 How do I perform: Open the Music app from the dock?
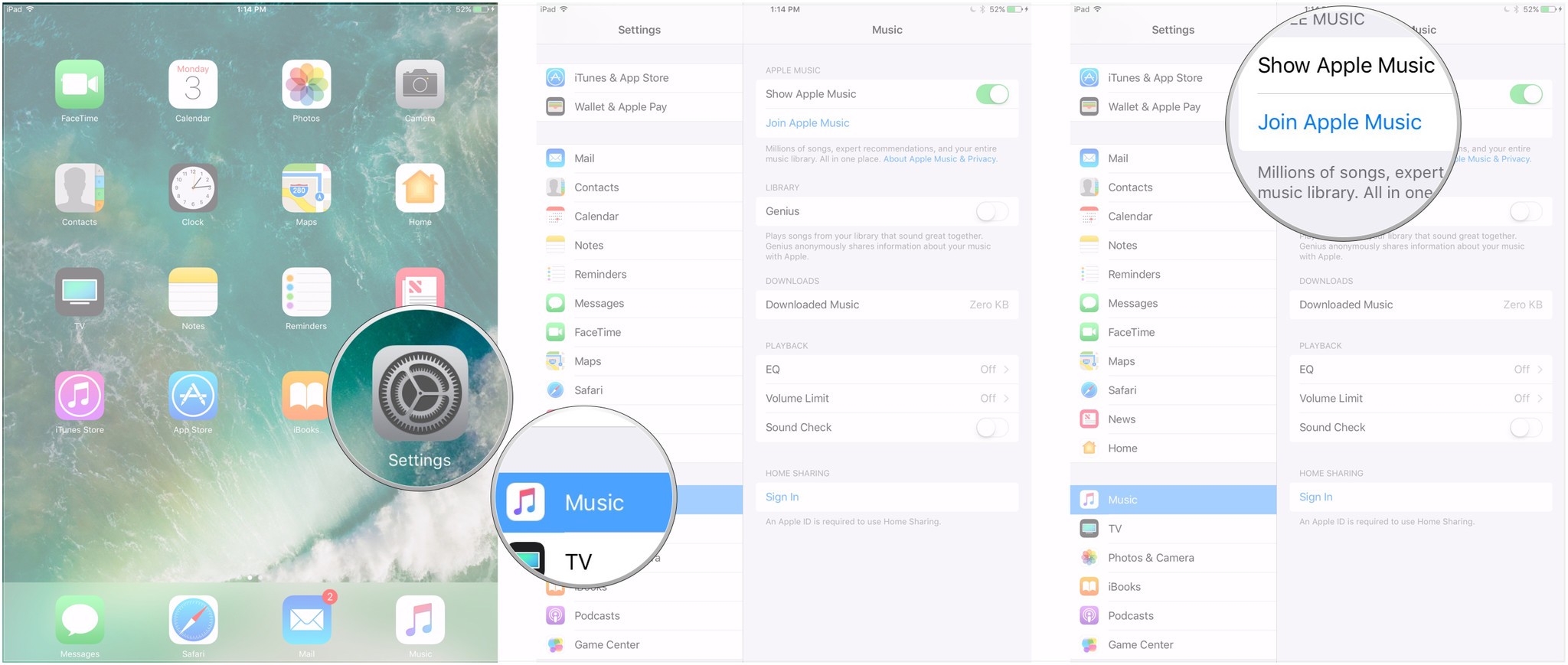420,620
